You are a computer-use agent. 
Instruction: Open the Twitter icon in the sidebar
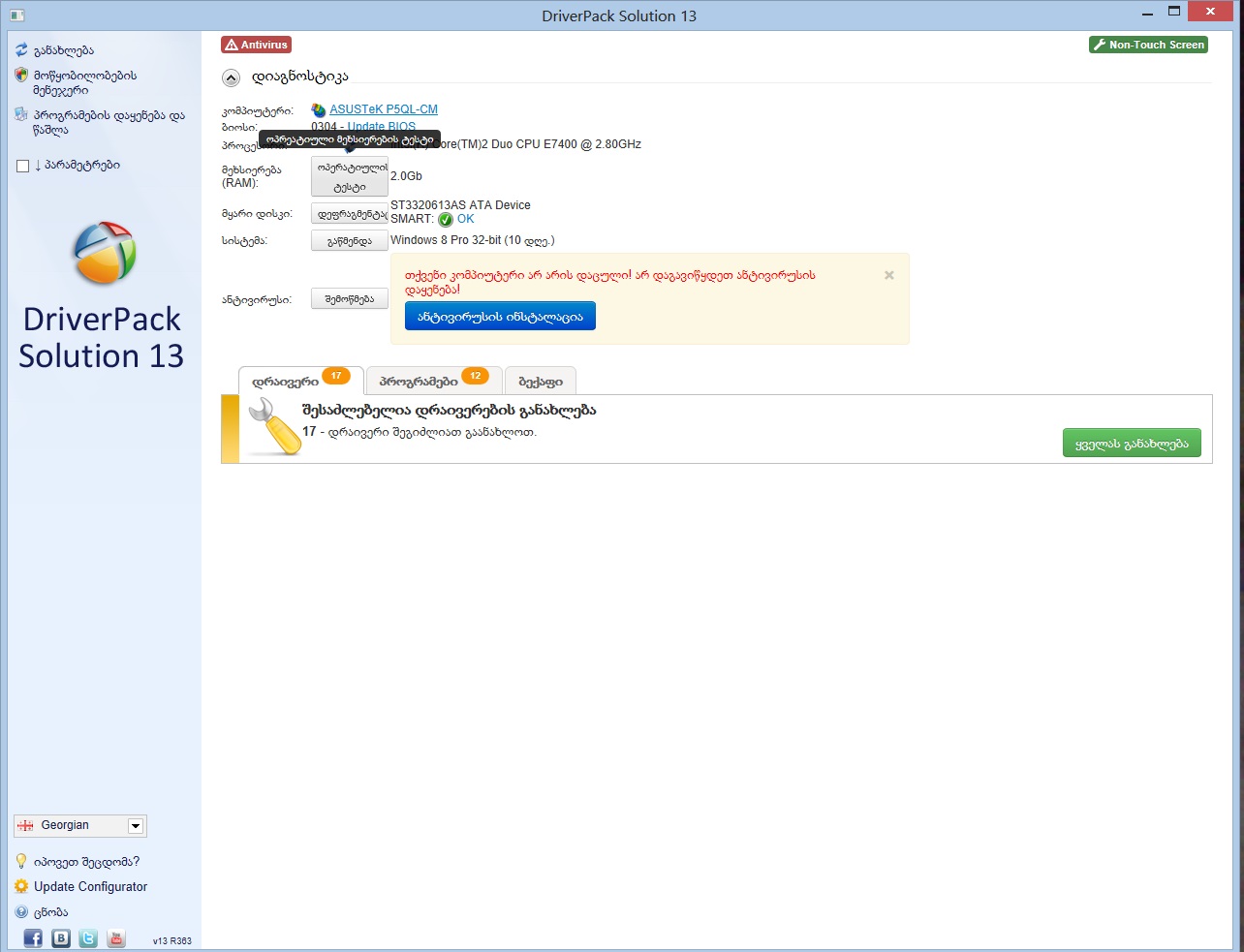[x=88, y=937]
